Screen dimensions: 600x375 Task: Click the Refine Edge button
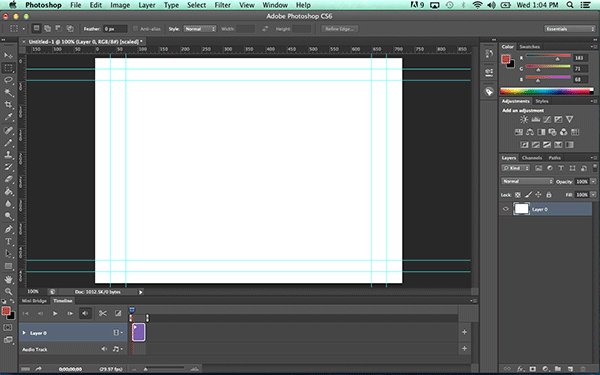[x=339, y=29]
